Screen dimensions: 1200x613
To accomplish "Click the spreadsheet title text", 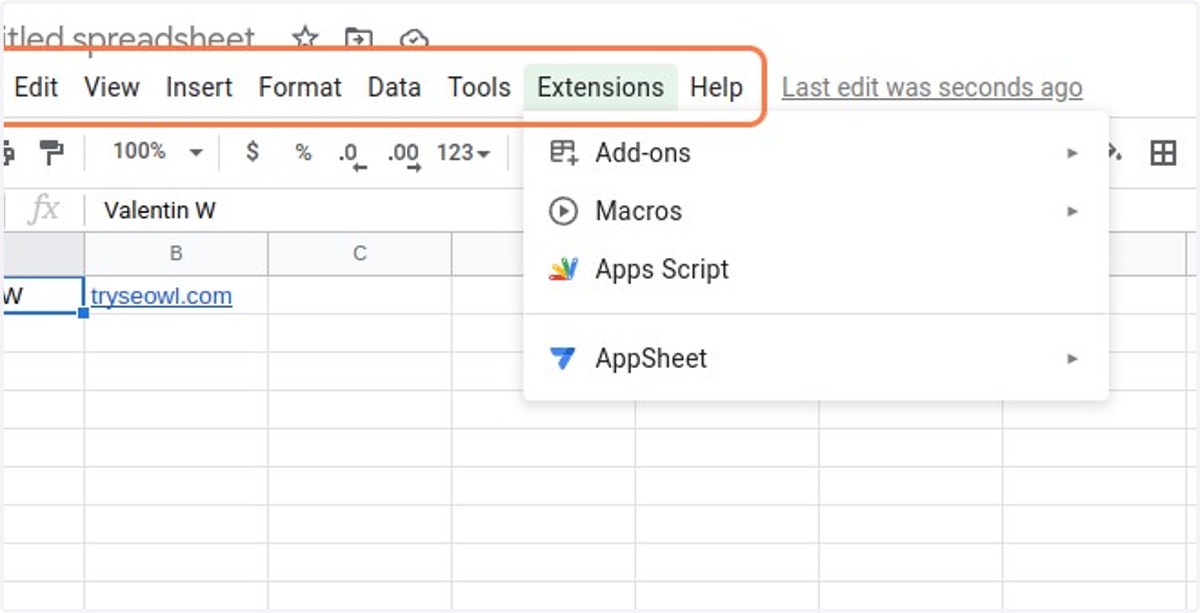I will tap(128, 38).
